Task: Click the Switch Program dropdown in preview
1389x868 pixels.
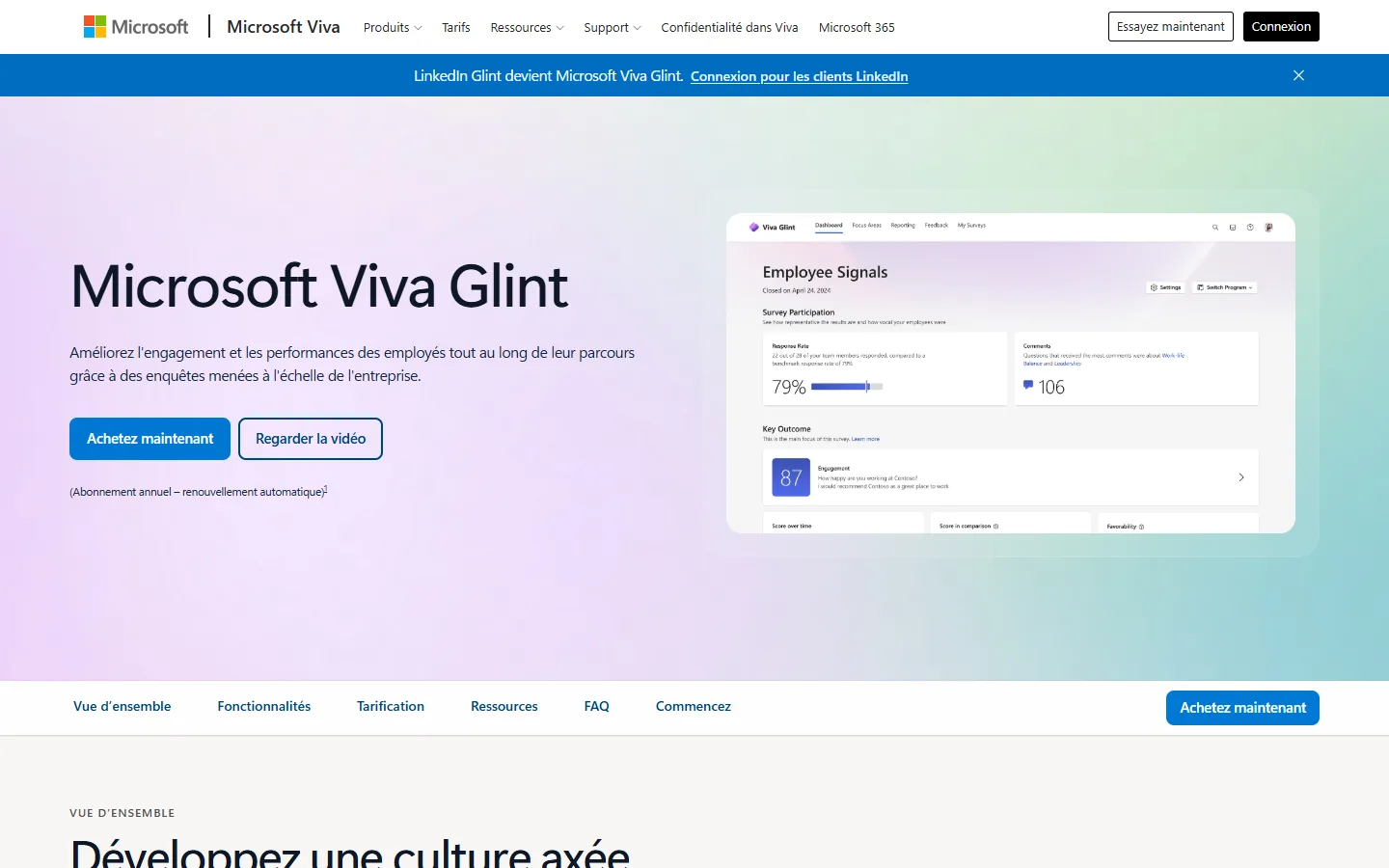Action: [1225, 287]
